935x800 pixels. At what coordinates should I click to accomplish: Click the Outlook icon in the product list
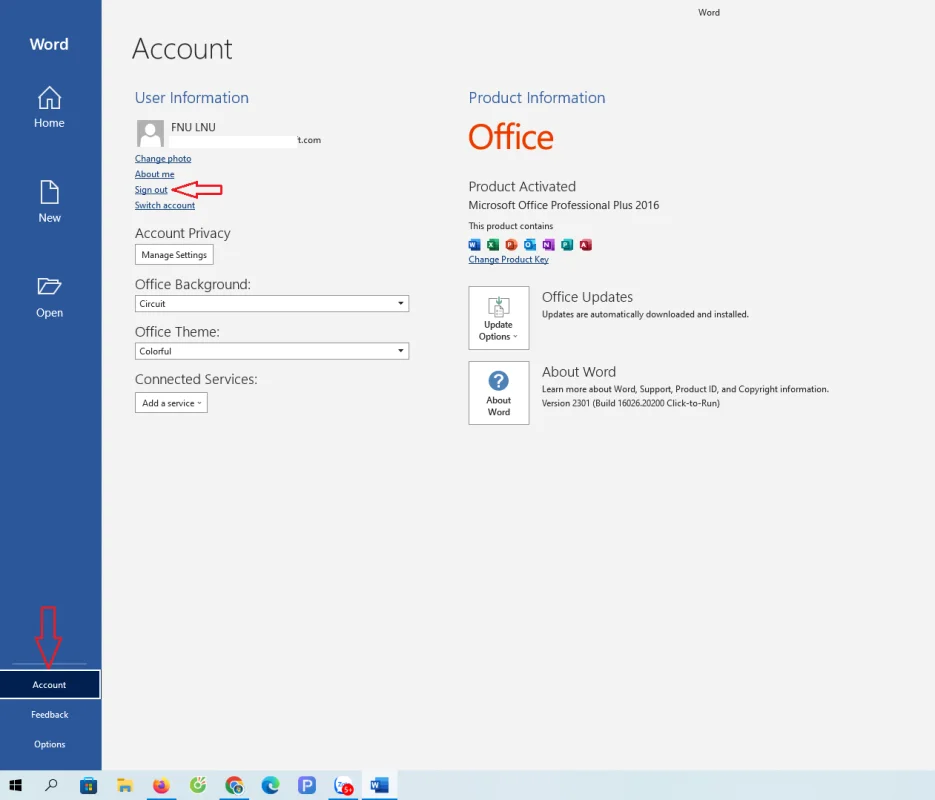(x=528, y=244)
